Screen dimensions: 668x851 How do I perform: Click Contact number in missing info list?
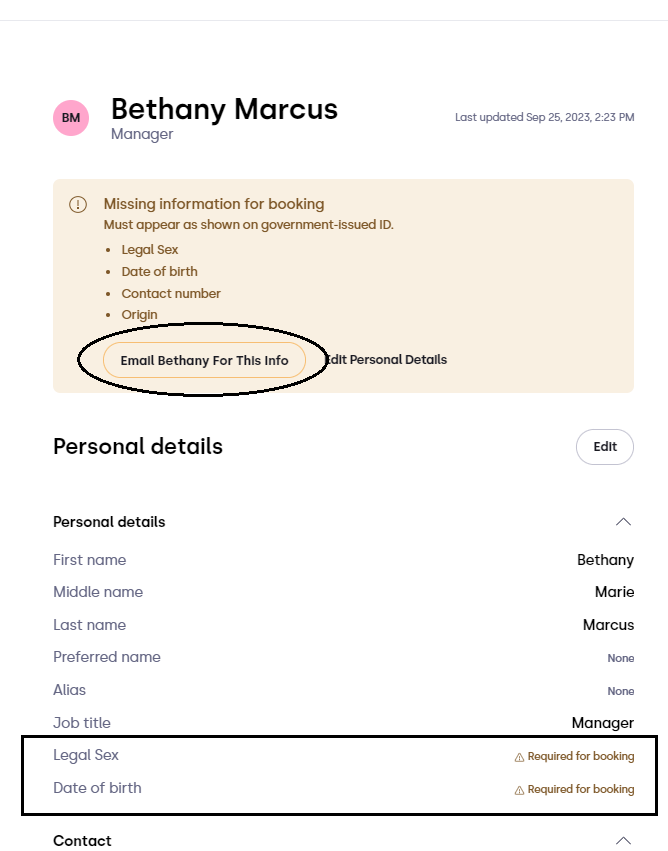pos(171,294)
